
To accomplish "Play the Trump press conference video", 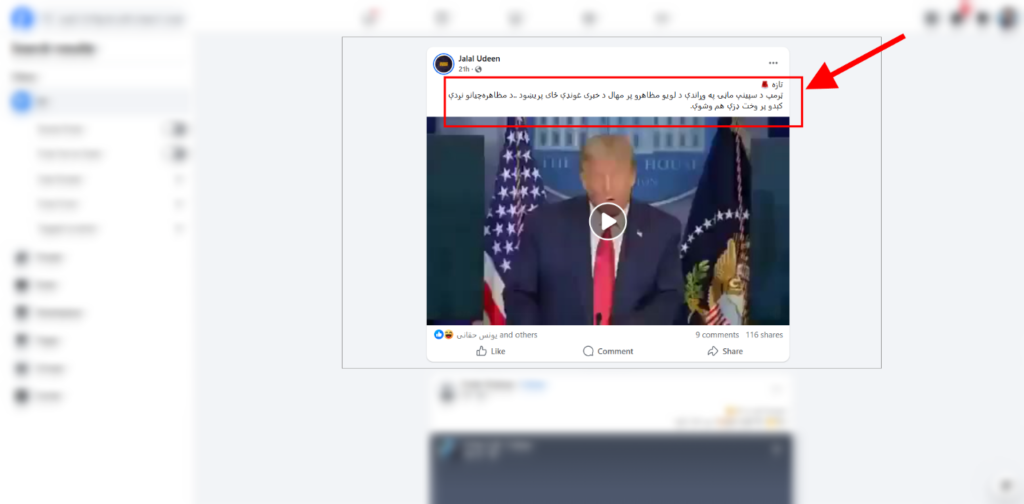I will pos(608,221).
